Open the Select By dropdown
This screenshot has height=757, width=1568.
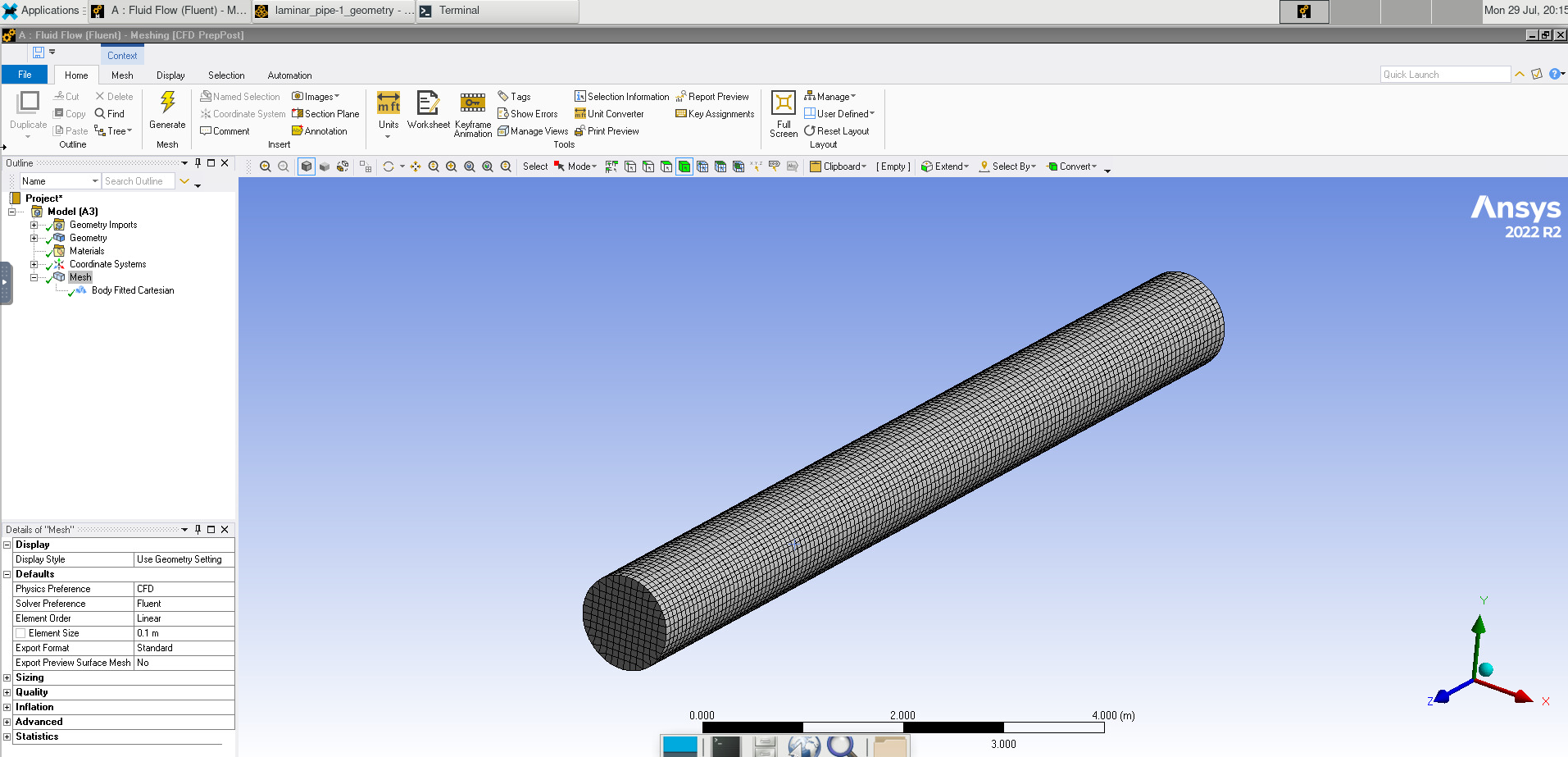pos(1007,166)
